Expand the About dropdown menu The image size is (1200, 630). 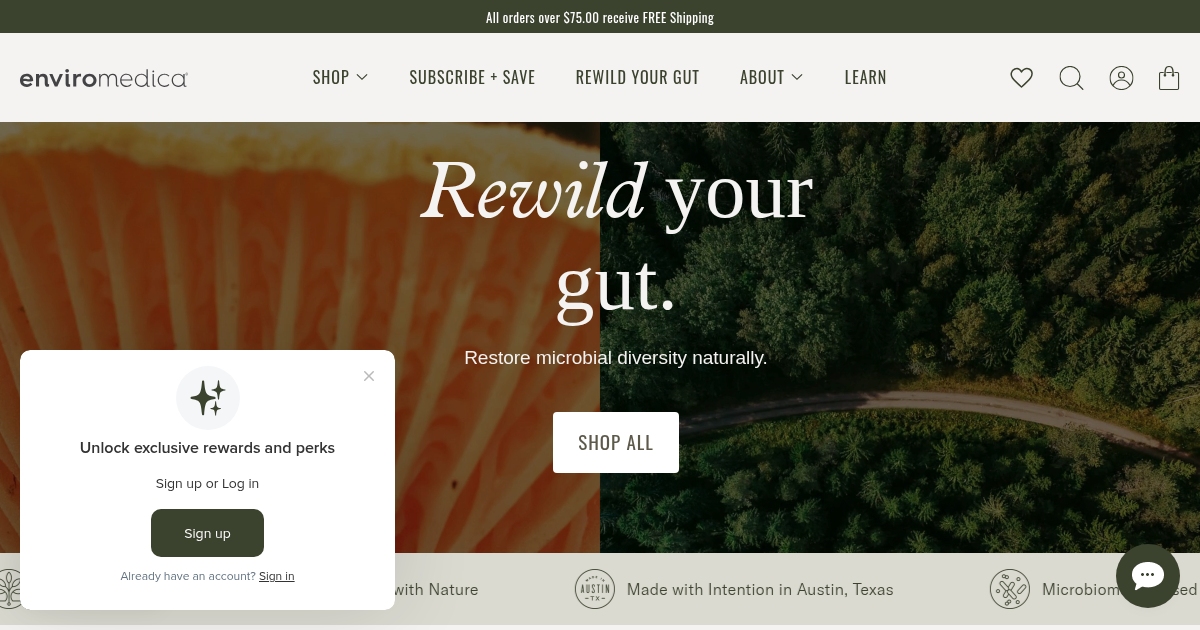click(x=771, y=78)
